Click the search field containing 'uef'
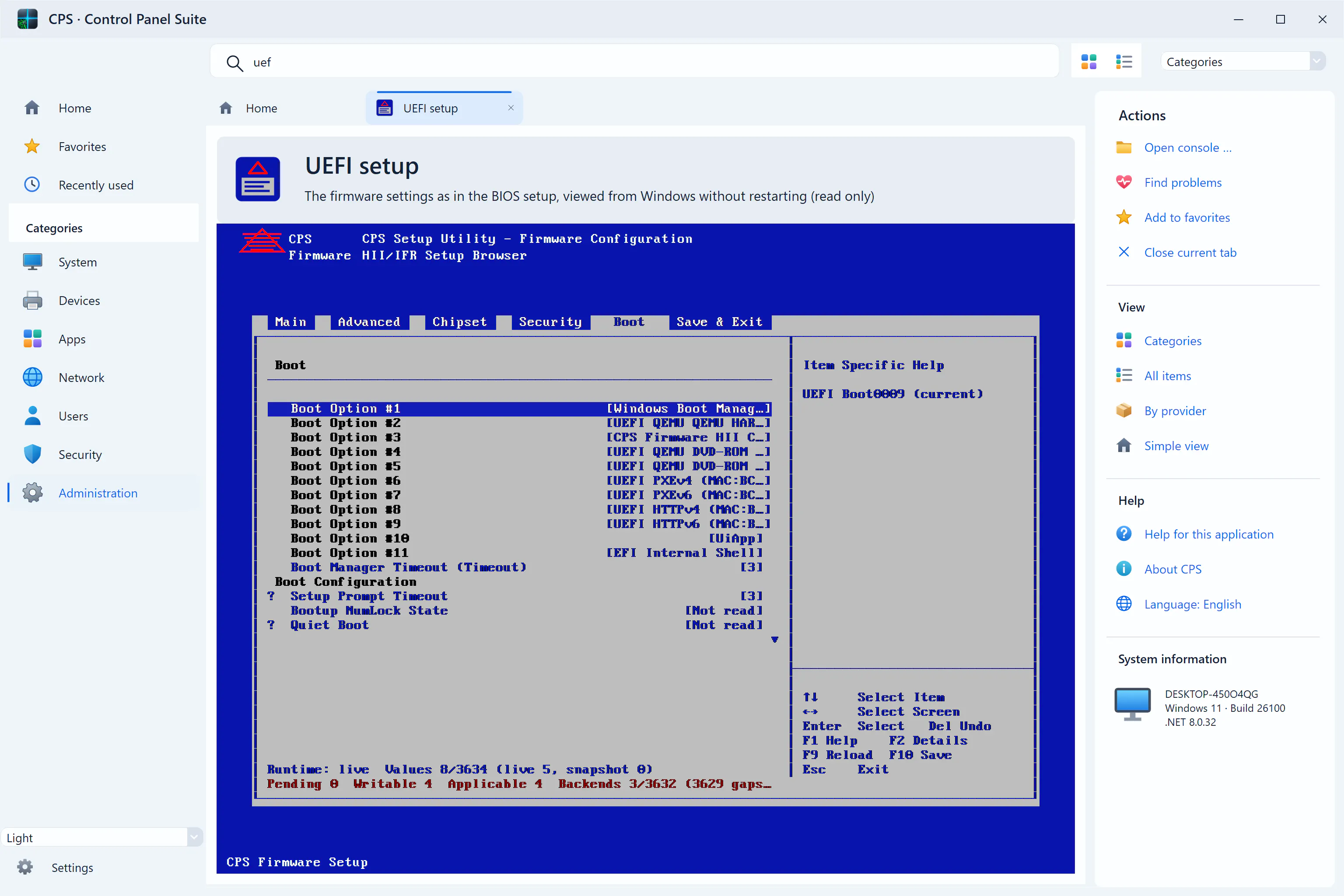Viewport: 1344px width, 896px height. [x=634, y=62]
